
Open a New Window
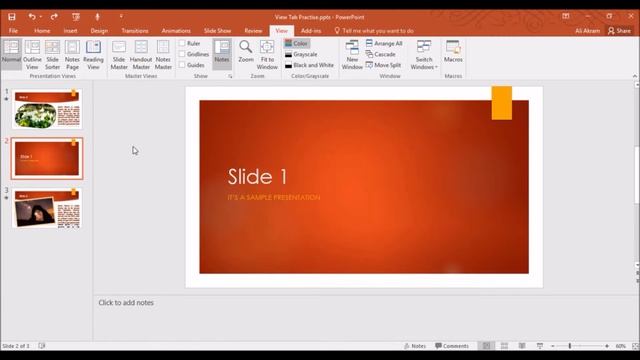coord(352,55)
